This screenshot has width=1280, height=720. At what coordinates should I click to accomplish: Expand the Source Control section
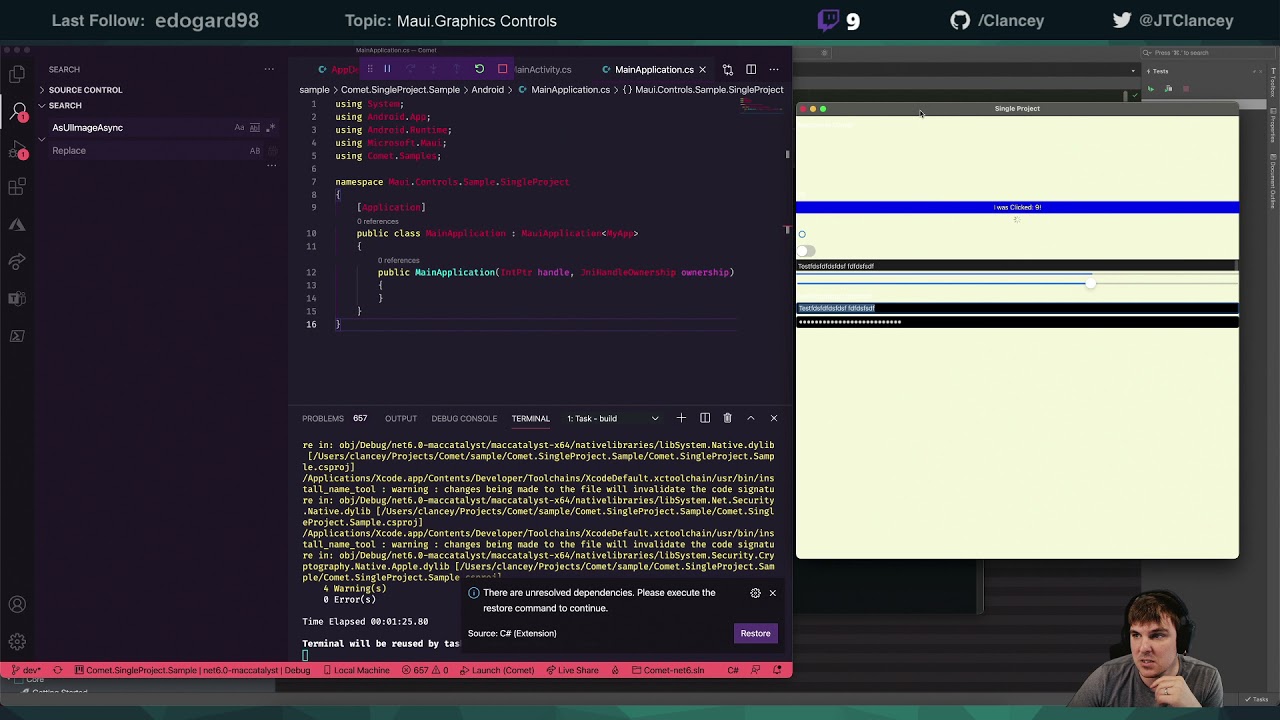(x=85, y=90)
